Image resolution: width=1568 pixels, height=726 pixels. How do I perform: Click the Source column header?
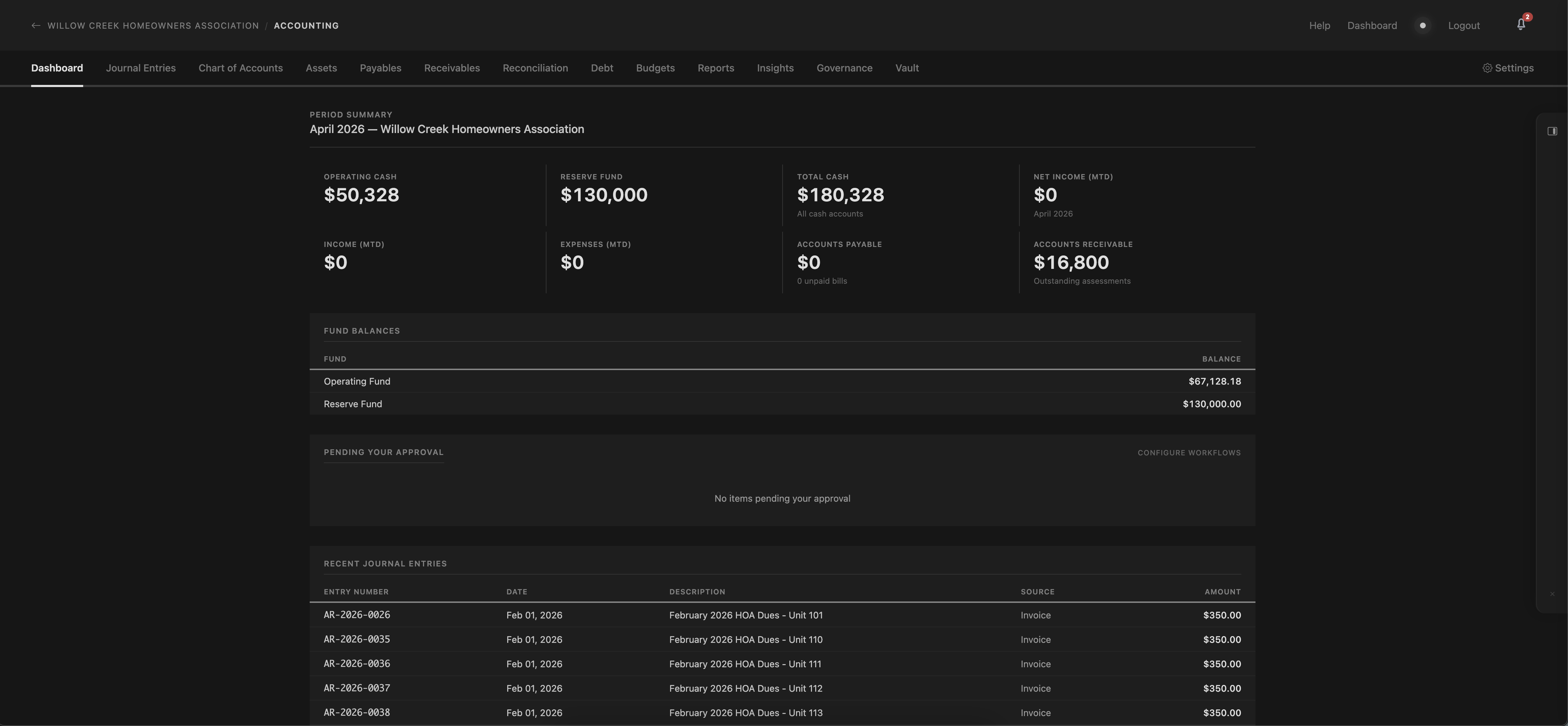click(1038, 592)
